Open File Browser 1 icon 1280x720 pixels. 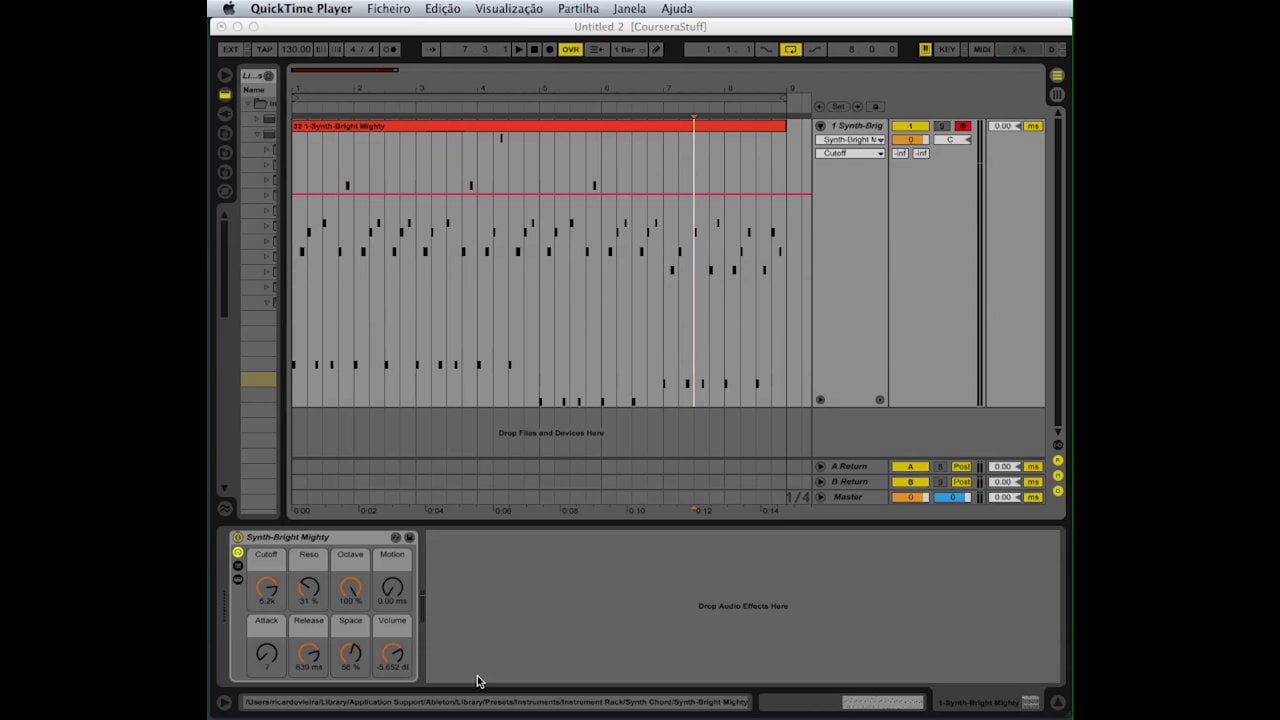[x=225, y=133]
